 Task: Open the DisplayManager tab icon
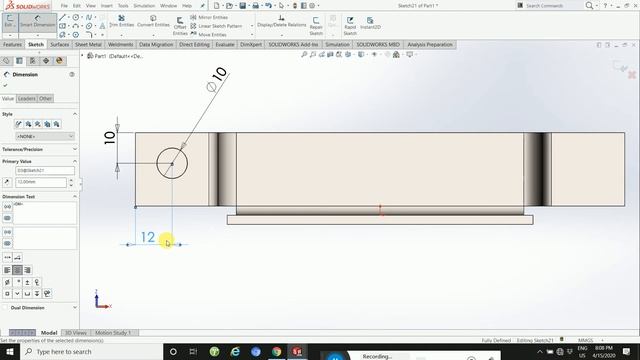tap(59, 61)
